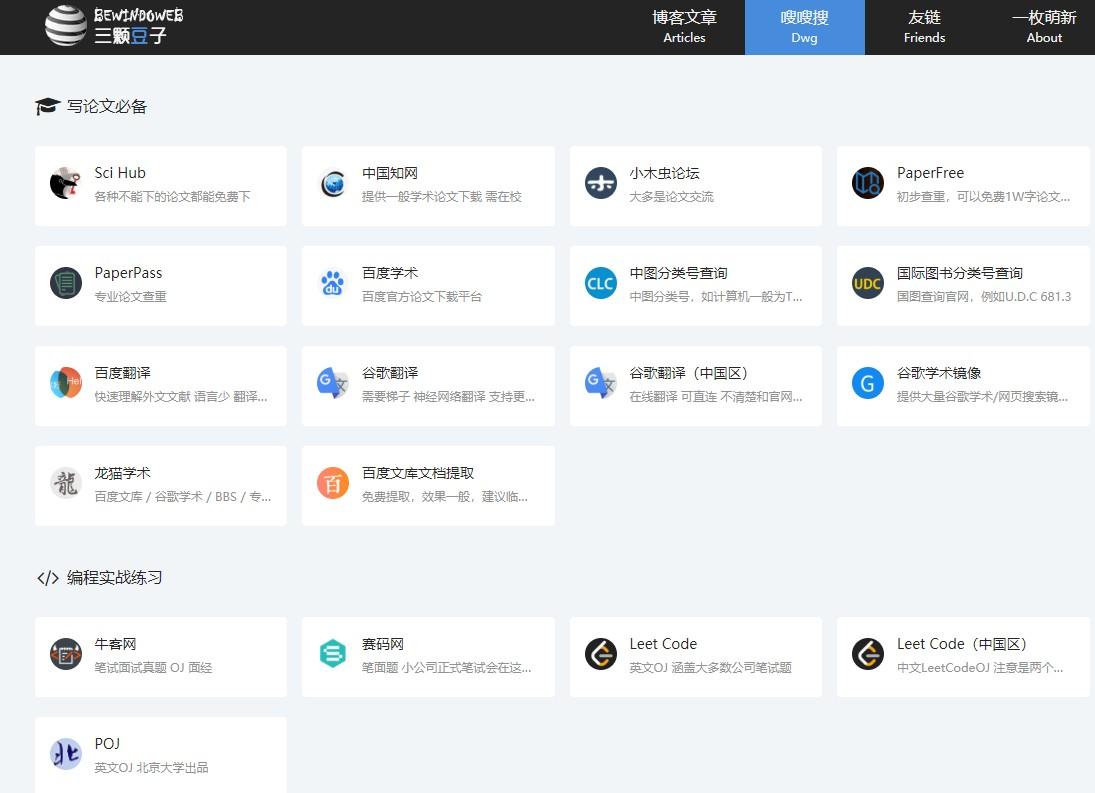This screenshot has width=1095, height=793.
Task: Click the 写论文必备 section heading
Action: point(107,106)
